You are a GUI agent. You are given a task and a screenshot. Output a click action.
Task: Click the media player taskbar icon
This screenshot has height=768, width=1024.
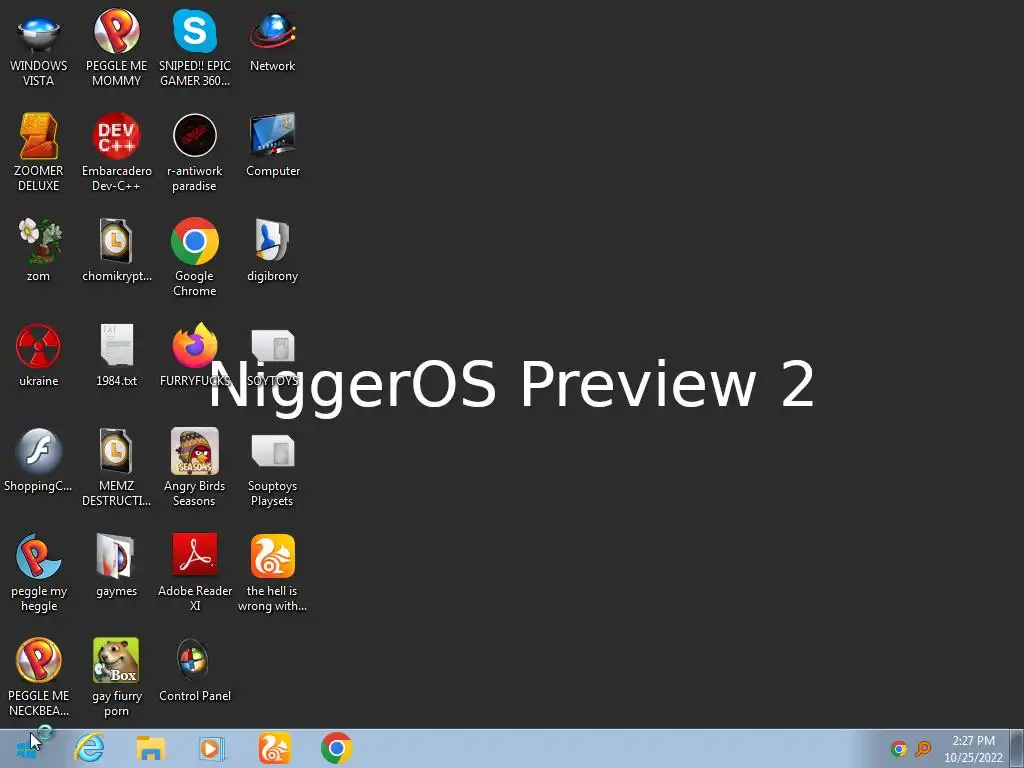pos(212,748)
